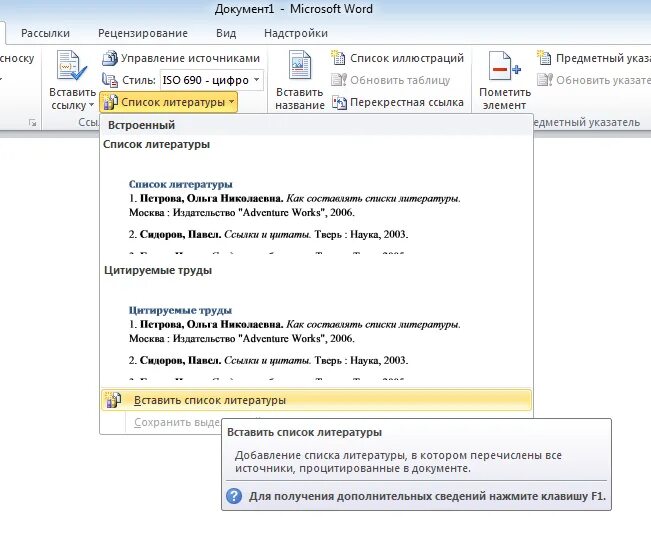The image size is (651, 536).
Task: Click the Перекрестная ссылка button label
Action: (407, 102)
